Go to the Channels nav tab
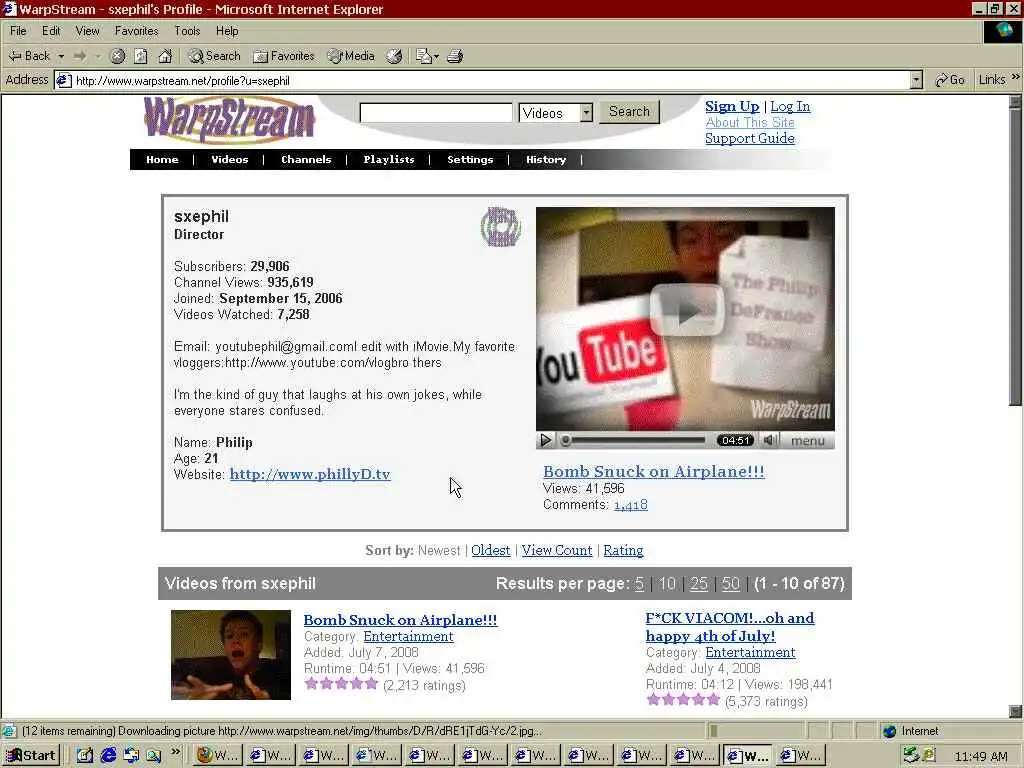 click(x=306, y=159)
